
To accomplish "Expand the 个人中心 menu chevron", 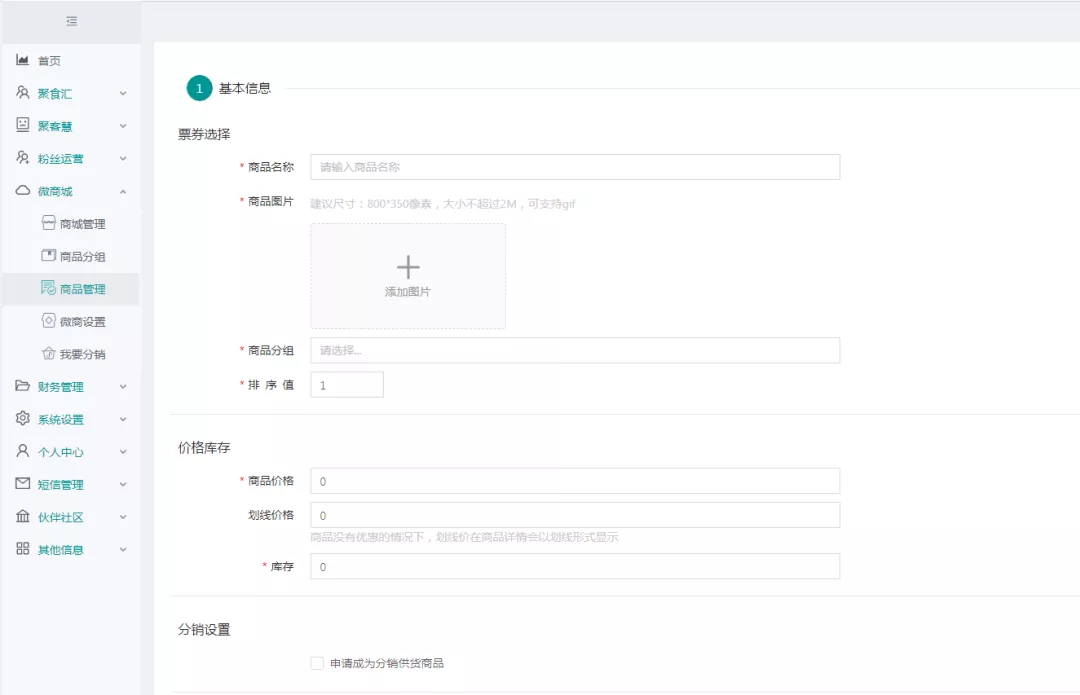I will point(123,452).
